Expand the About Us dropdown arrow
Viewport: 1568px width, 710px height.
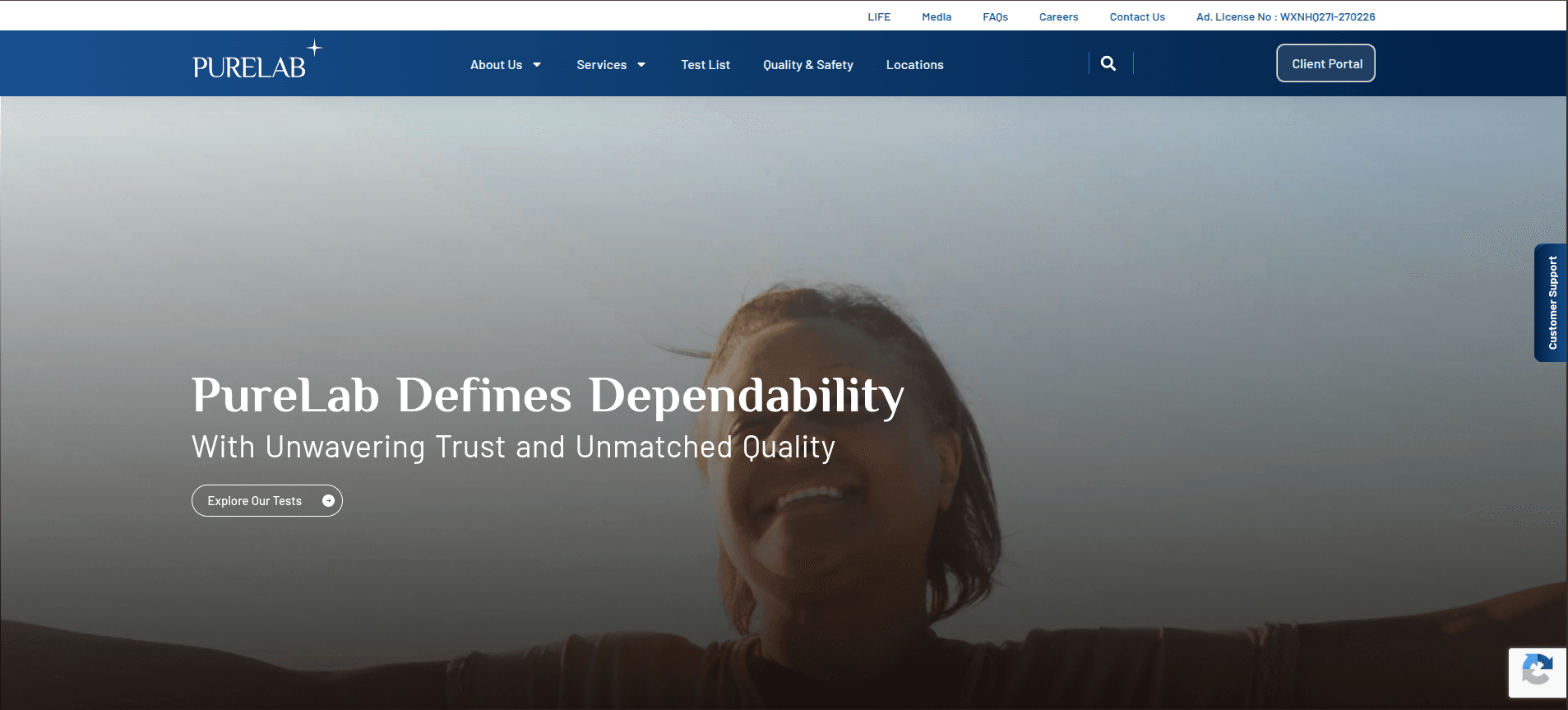pyautogui.click(x=537, y=65)
